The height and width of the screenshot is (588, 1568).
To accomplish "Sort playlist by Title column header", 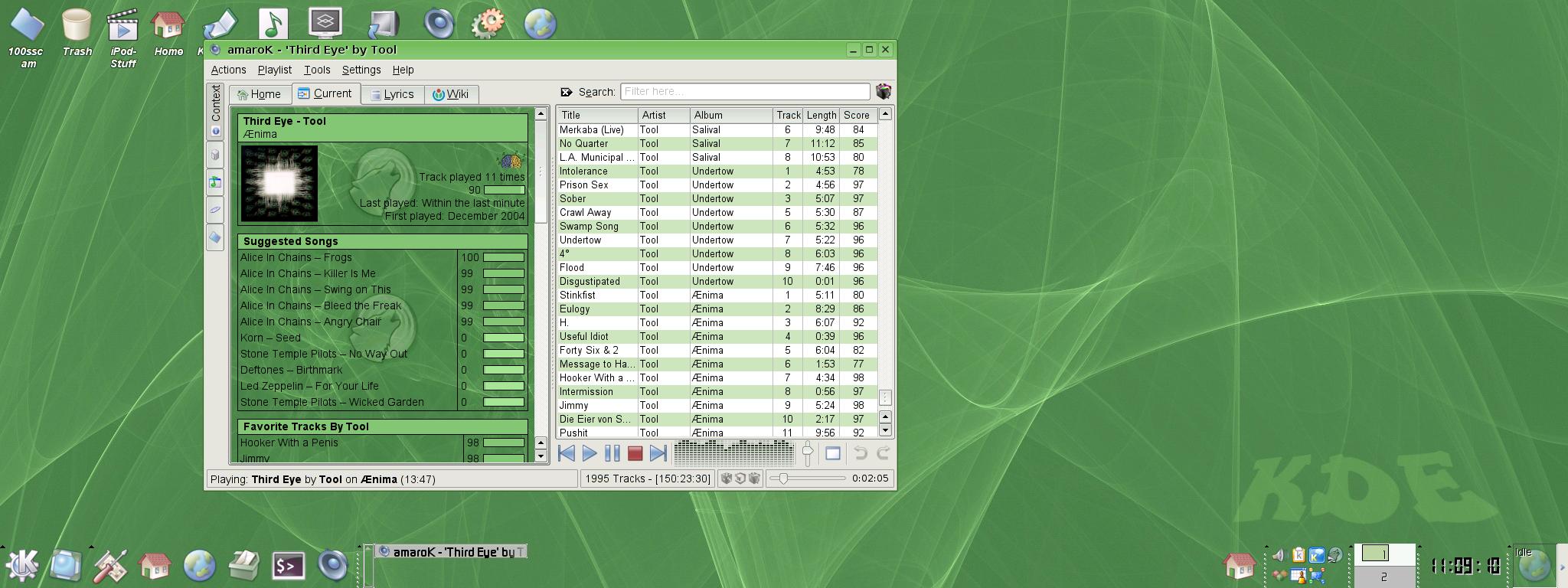I will coord(597,115).
